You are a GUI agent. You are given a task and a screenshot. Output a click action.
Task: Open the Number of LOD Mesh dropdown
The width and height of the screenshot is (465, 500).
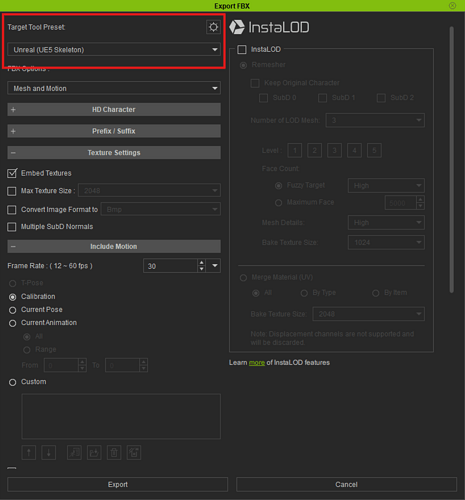tap(375, 120)
